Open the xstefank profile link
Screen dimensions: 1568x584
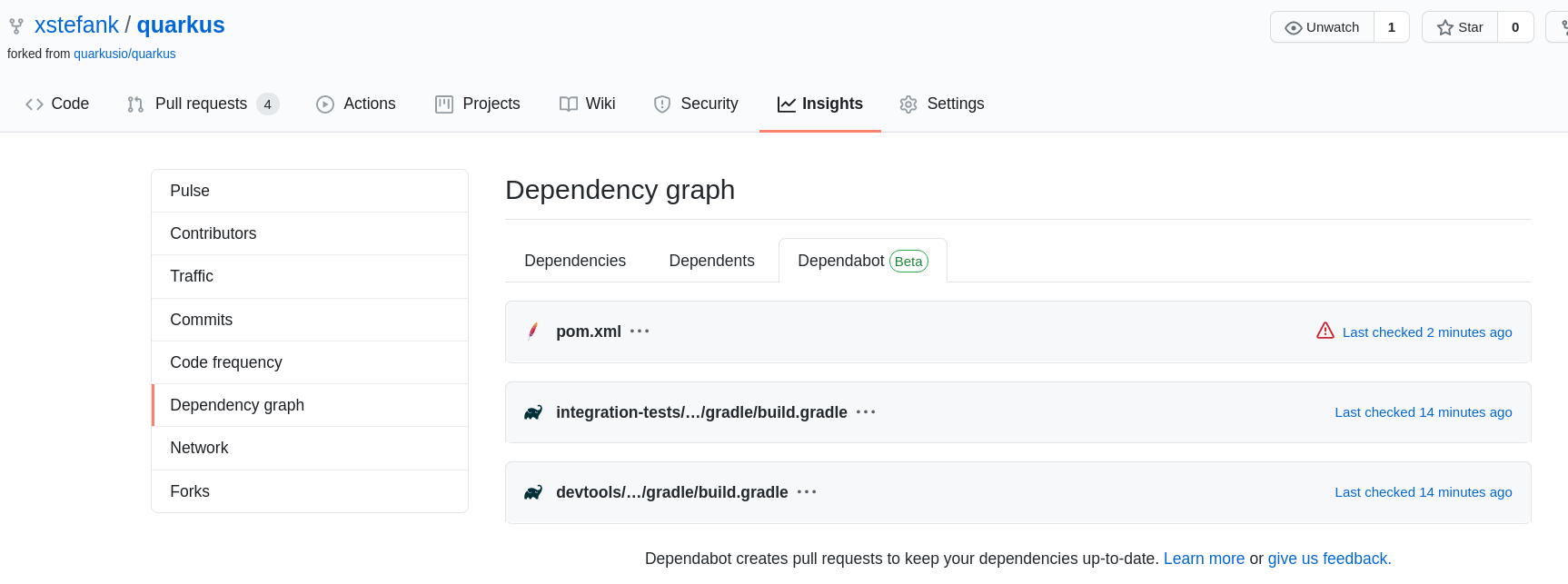(x=76, y=25)
